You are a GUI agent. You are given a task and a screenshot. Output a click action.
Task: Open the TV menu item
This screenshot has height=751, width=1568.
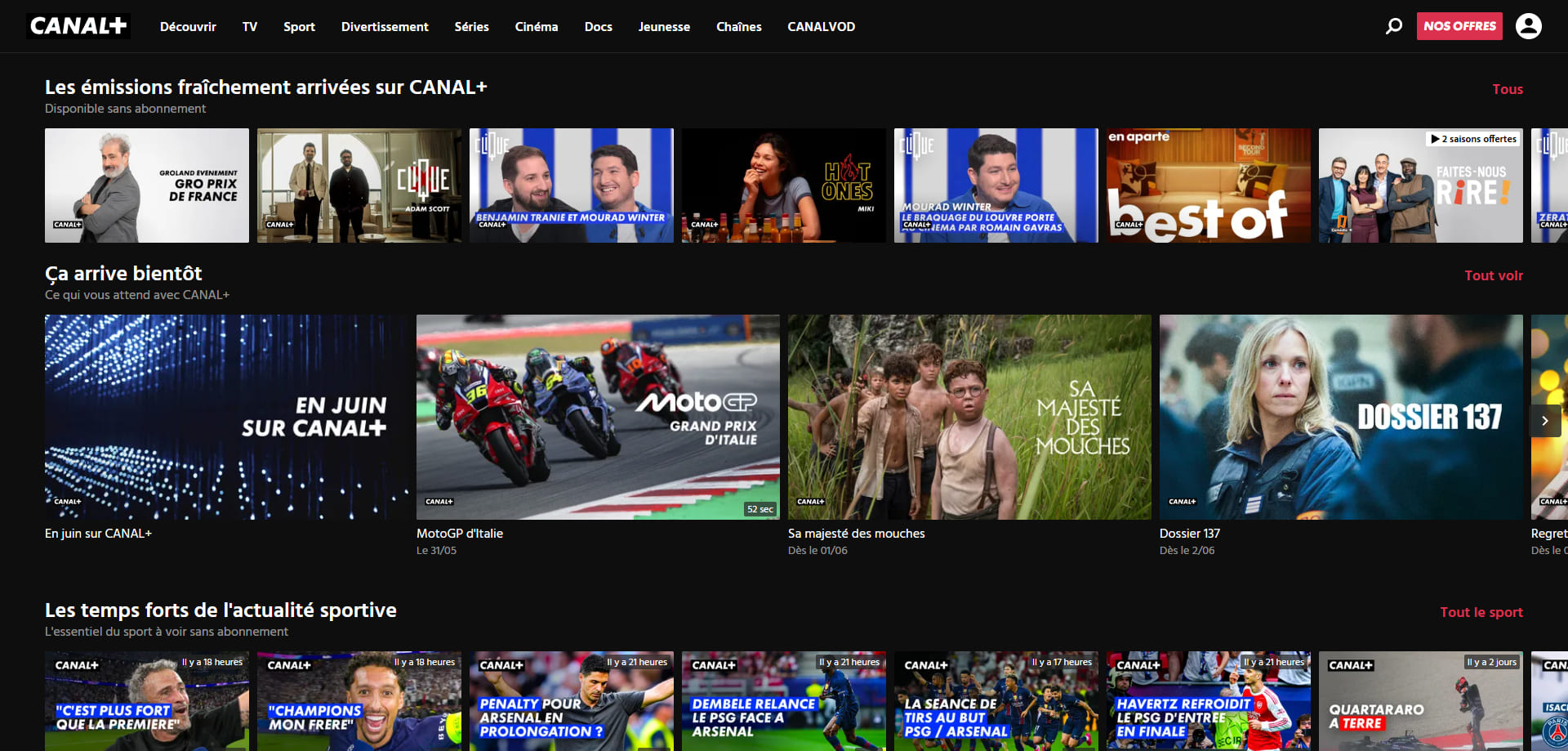tap(250, 27)
